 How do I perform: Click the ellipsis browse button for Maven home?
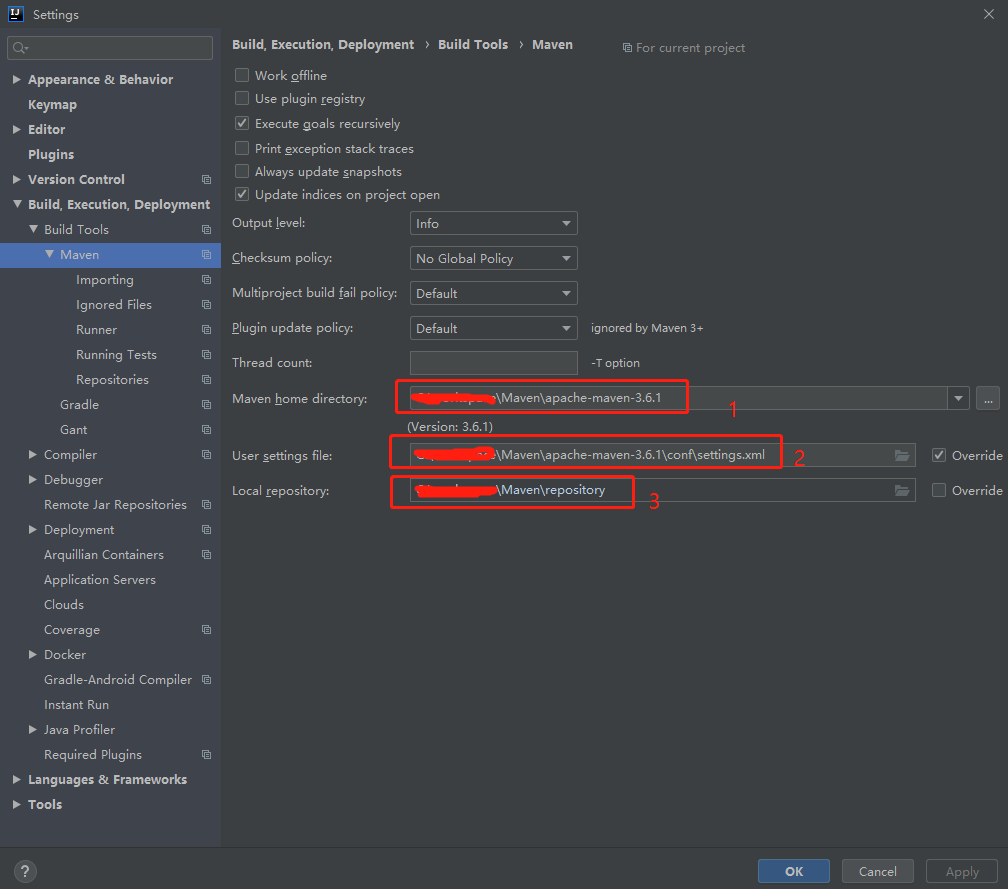coord(988,399)
